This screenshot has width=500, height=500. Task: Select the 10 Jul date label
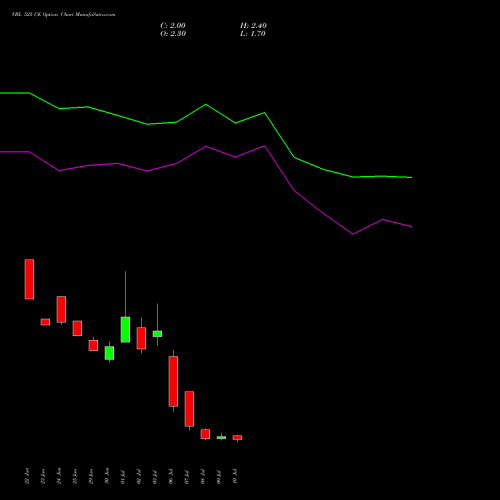pos(235,477)
